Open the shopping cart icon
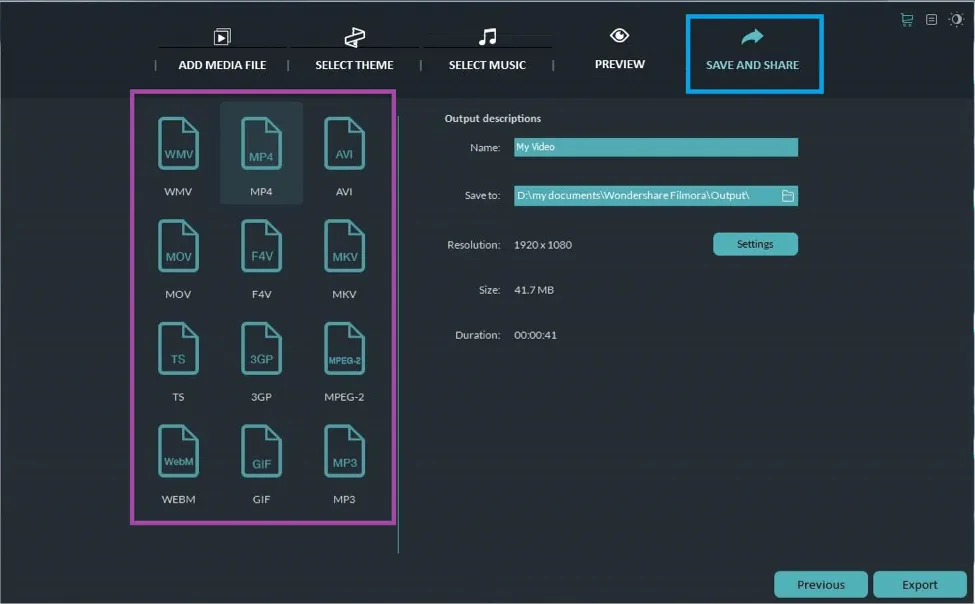 907,19
